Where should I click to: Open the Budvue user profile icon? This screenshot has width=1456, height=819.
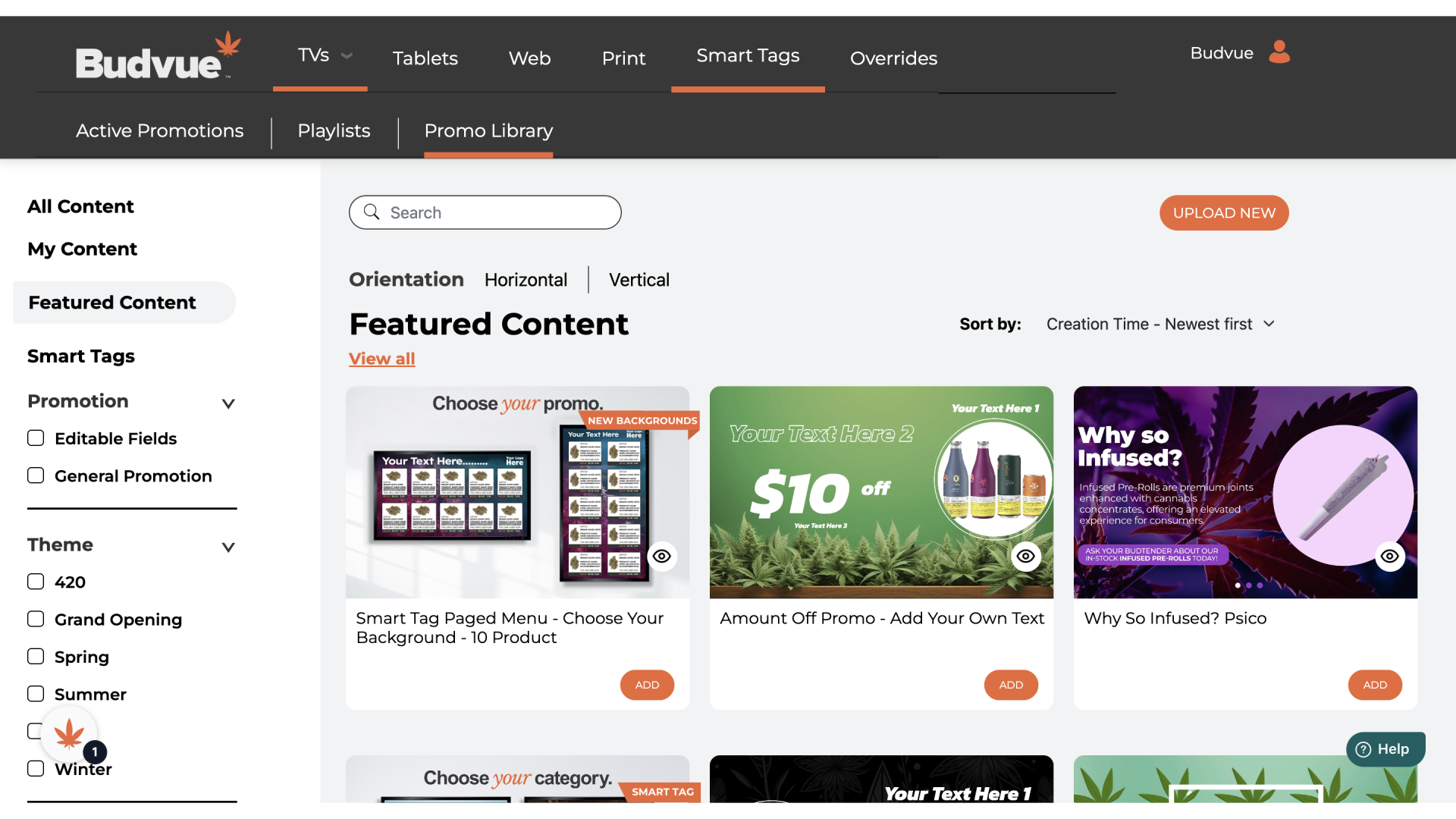[1279, 52]
